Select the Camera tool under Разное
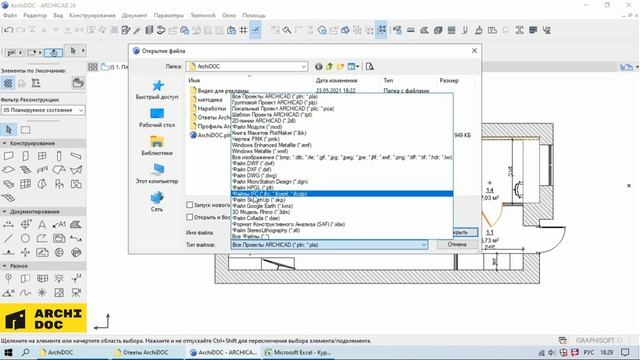 (76, 293)
